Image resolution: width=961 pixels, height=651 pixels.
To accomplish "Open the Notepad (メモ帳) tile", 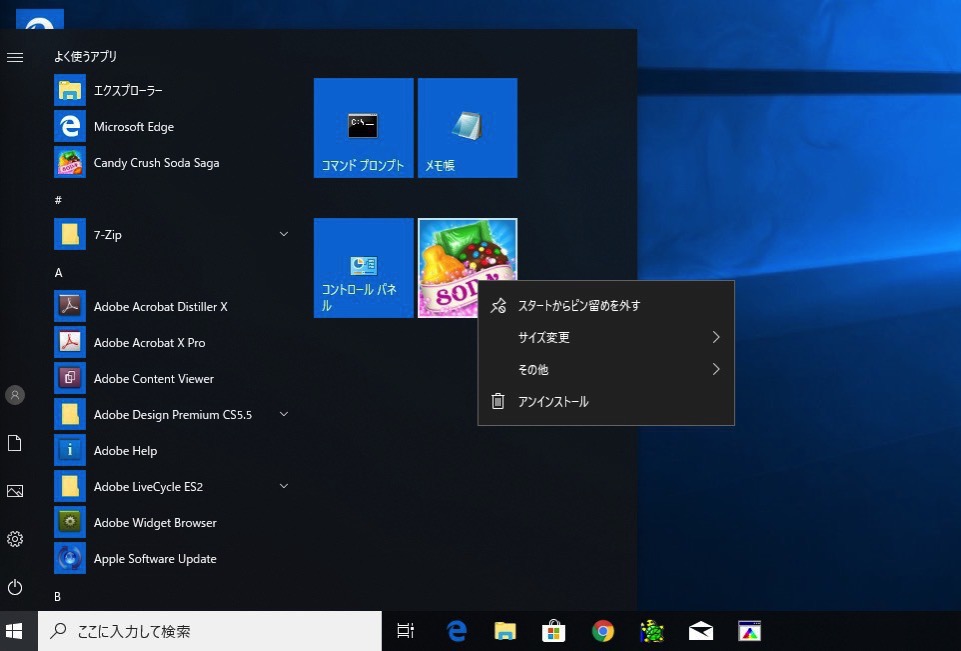I will click(467, 128).
